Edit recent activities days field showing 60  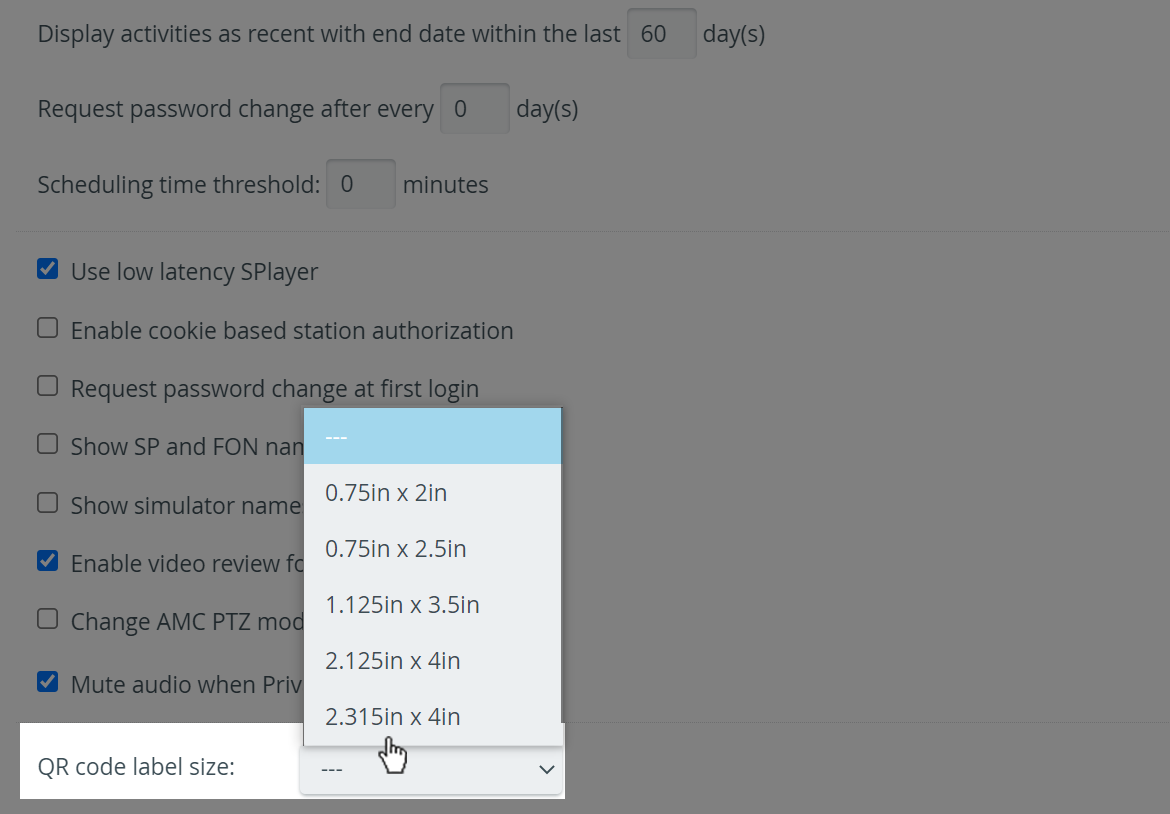point(662,34)
